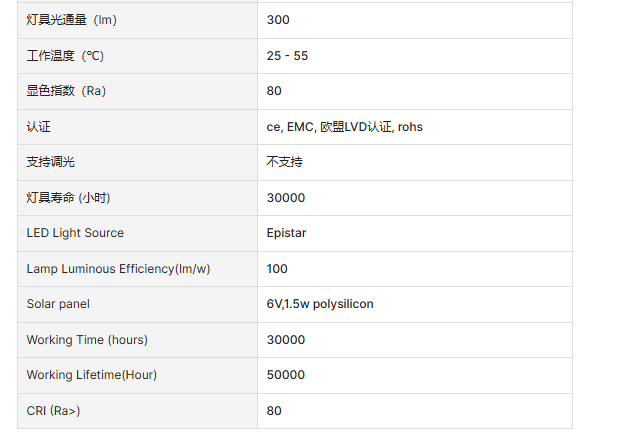This screenshot has width=621, height=441.
Task: Select the 6V,1.5w polysilicon value
Action: 320,304
